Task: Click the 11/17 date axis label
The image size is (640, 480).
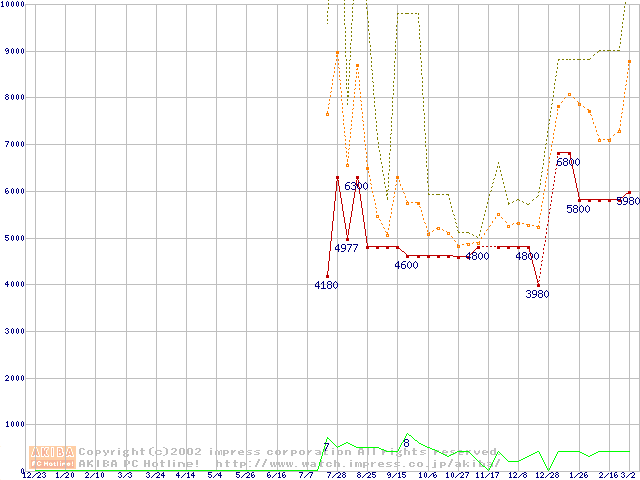Action: click(x=487, y=475)
